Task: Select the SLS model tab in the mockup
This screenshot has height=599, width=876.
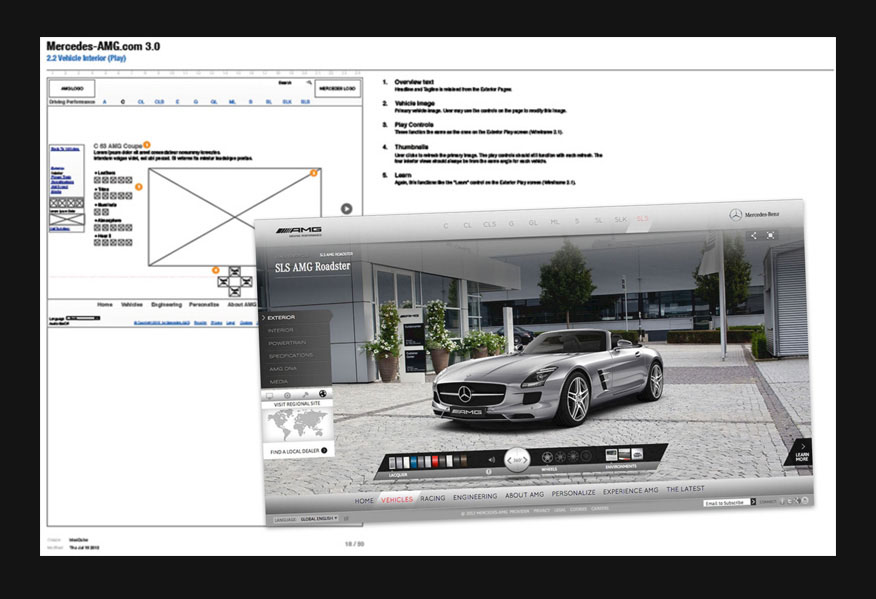Action: [642, 218]
